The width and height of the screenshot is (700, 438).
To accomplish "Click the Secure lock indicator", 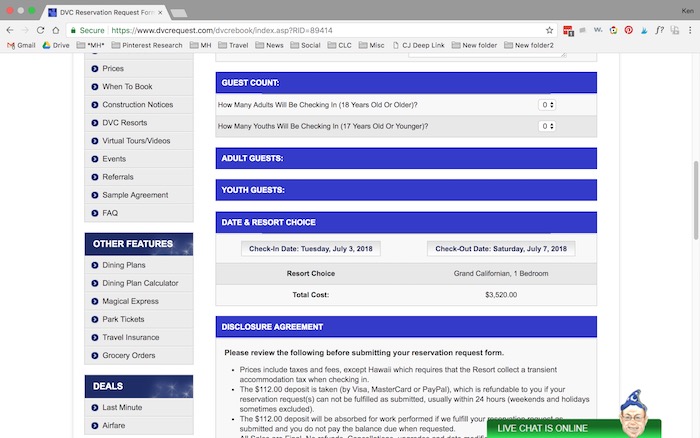I will [88, 30].
